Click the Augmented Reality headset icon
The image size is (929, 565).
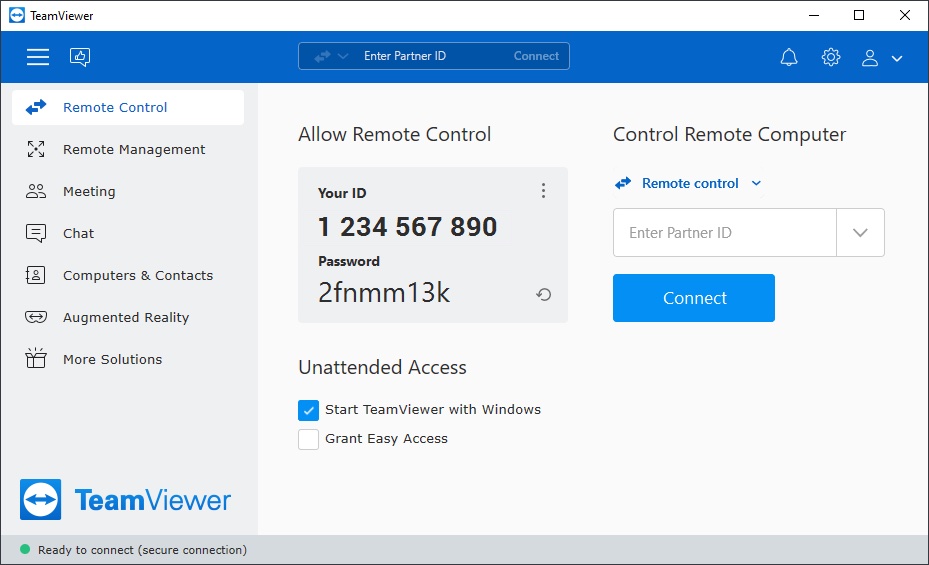tap(36, 317)
